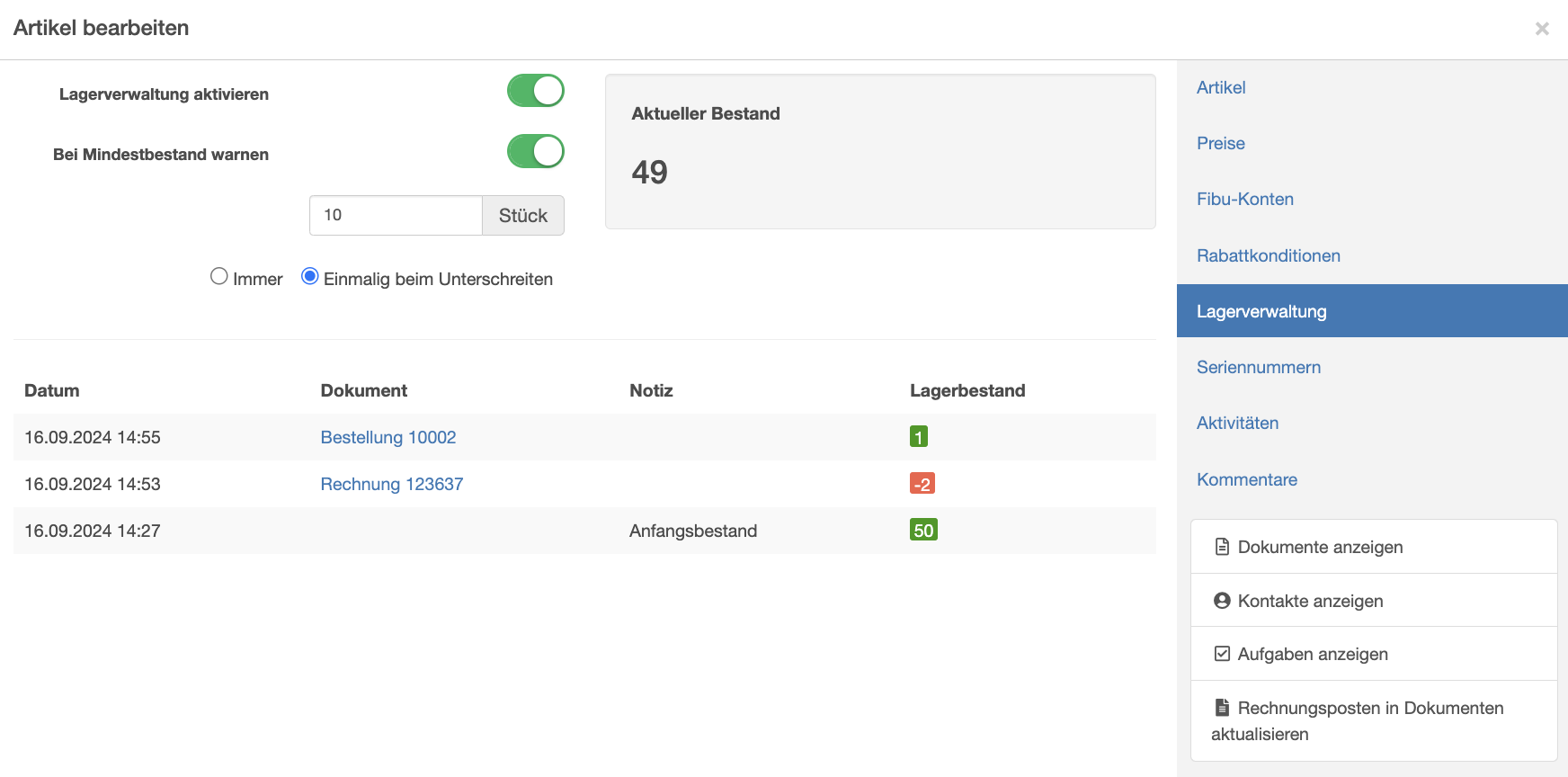Viewport: 1568px width, 777px height.
Task: Click the person icon beside Kontakte anzeigen
Action: [x=1222, y=601]
